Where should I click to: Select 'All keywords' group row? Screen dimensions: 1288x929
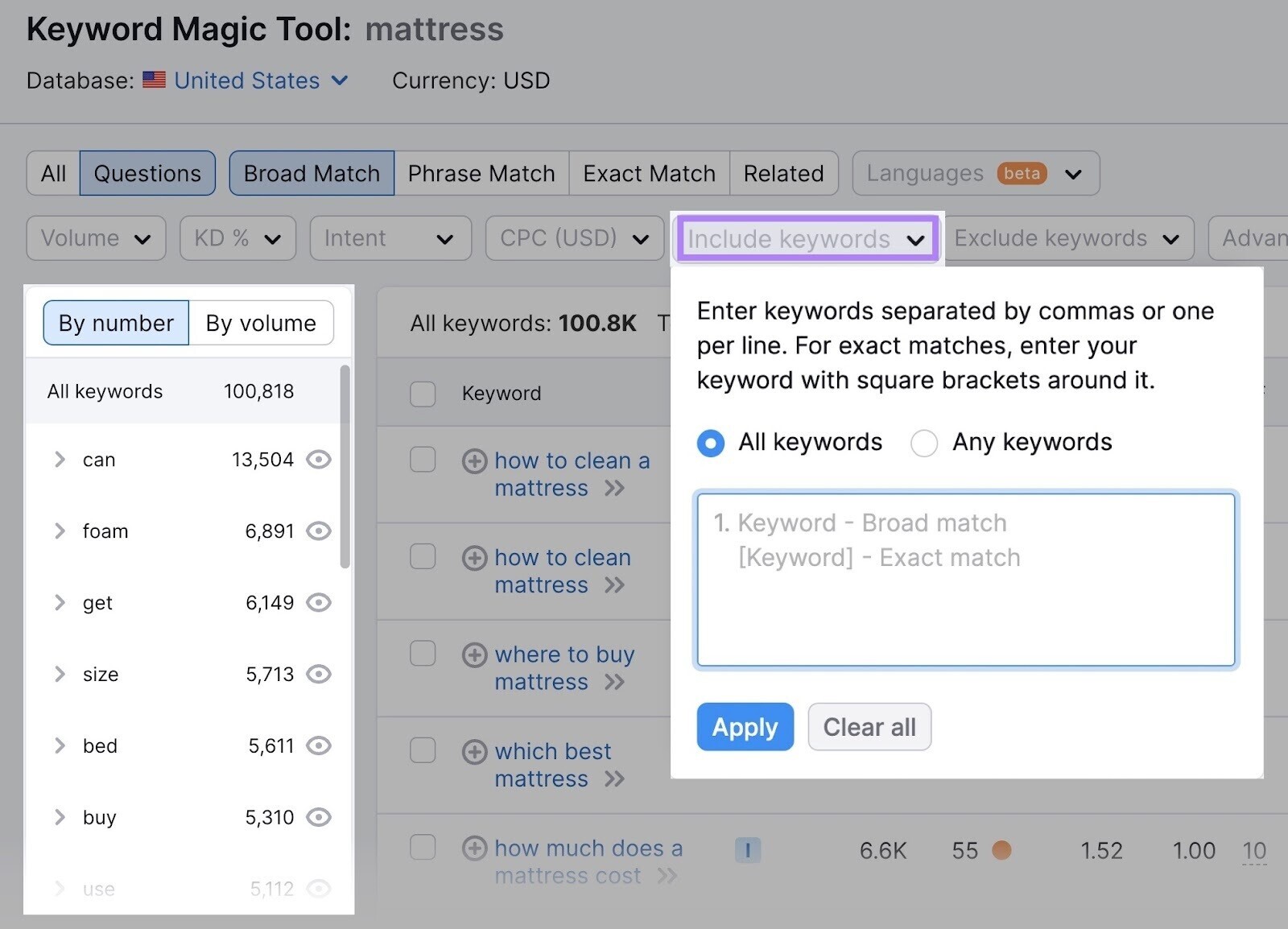[x=184, y=391]
